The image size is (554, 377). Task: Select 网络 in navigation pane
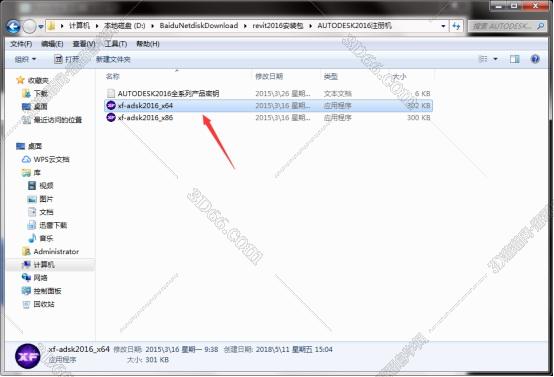pyautogui.click(x=40, y=278)
